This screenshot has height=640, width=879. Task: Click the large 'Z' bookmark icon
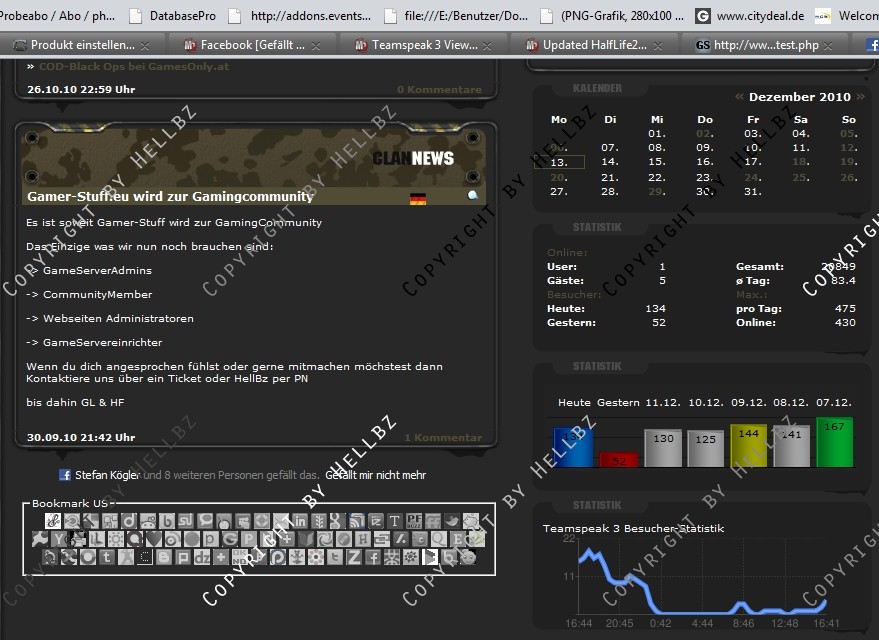(353, 557)
